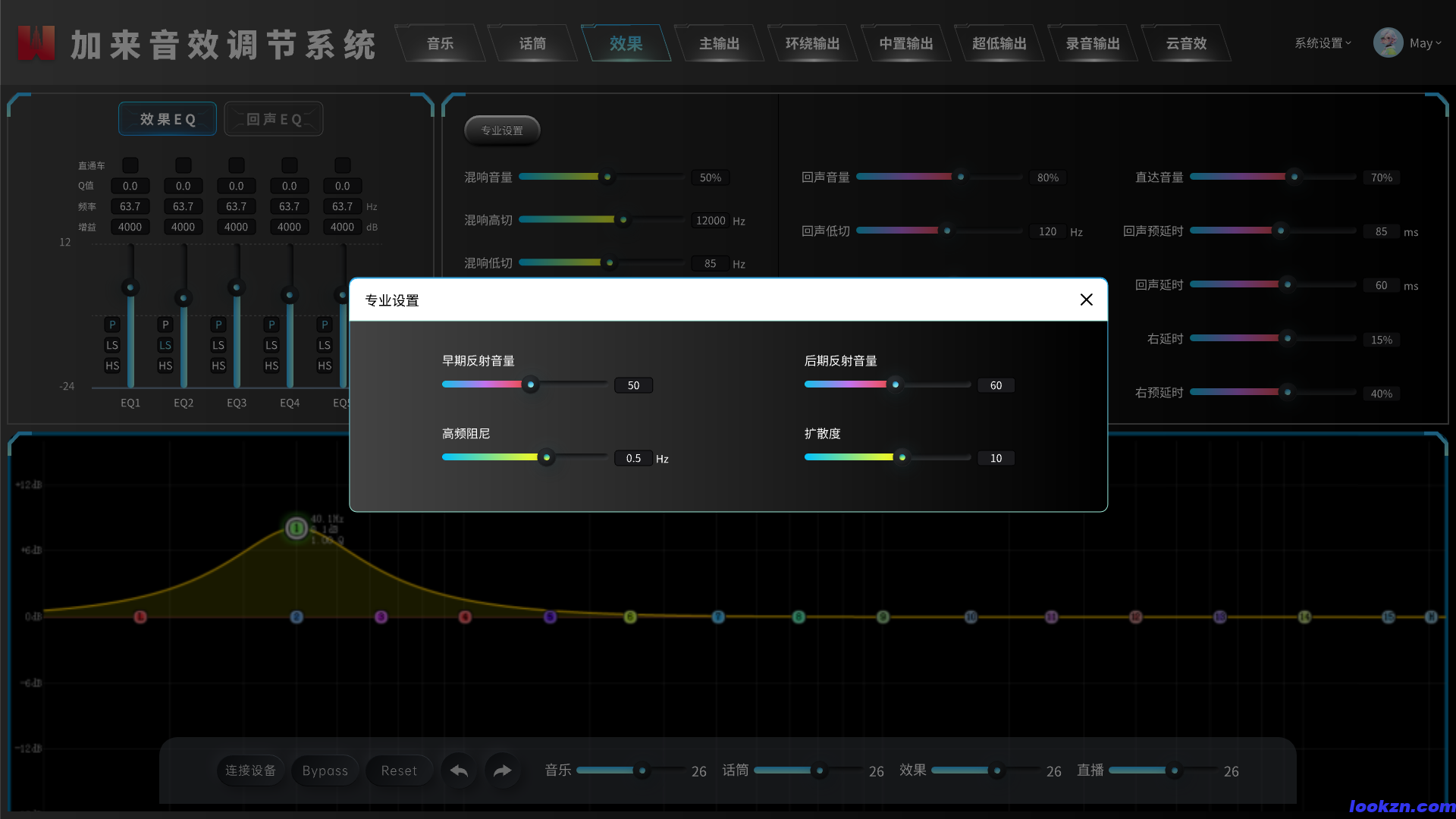Switch to the 主输出 tab
1456x819 pixels.
[x=717, y=43]
